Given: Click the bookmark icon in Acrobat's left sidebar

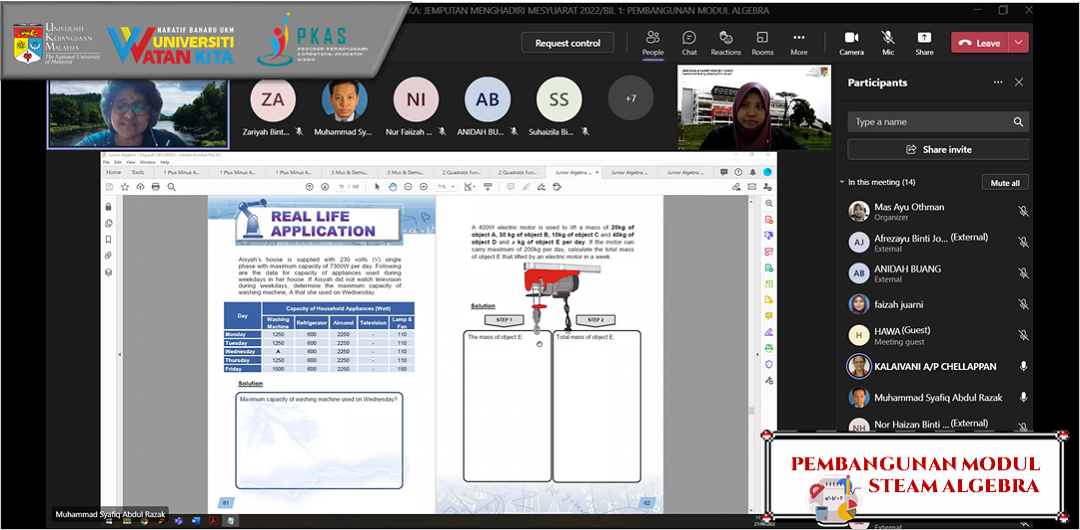Looking at the screenshot, I should (x=108, y=240).
